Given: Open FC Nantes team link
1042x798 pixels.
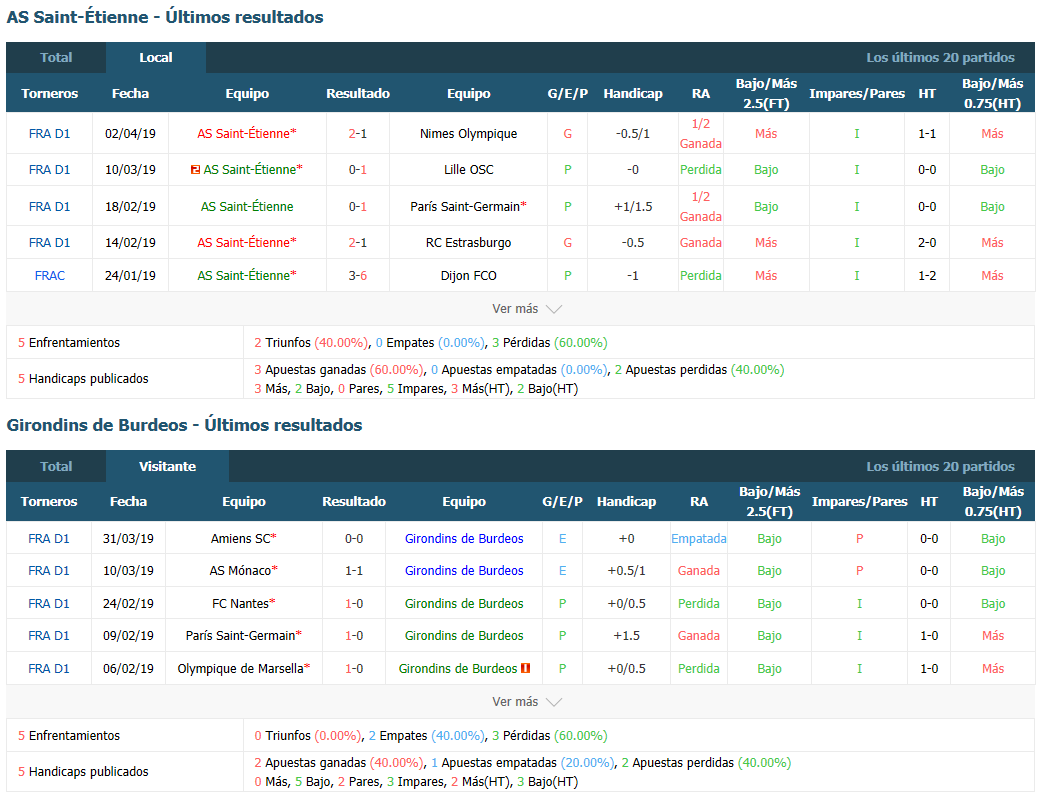Looking at the screenshot, I should pyautogui.click(x=240, y=604).
